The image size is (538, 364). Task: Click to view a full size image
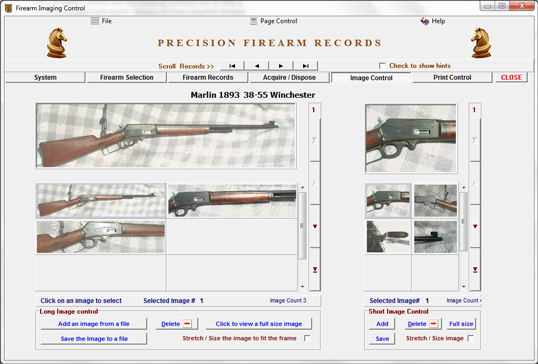coord(259,324)
